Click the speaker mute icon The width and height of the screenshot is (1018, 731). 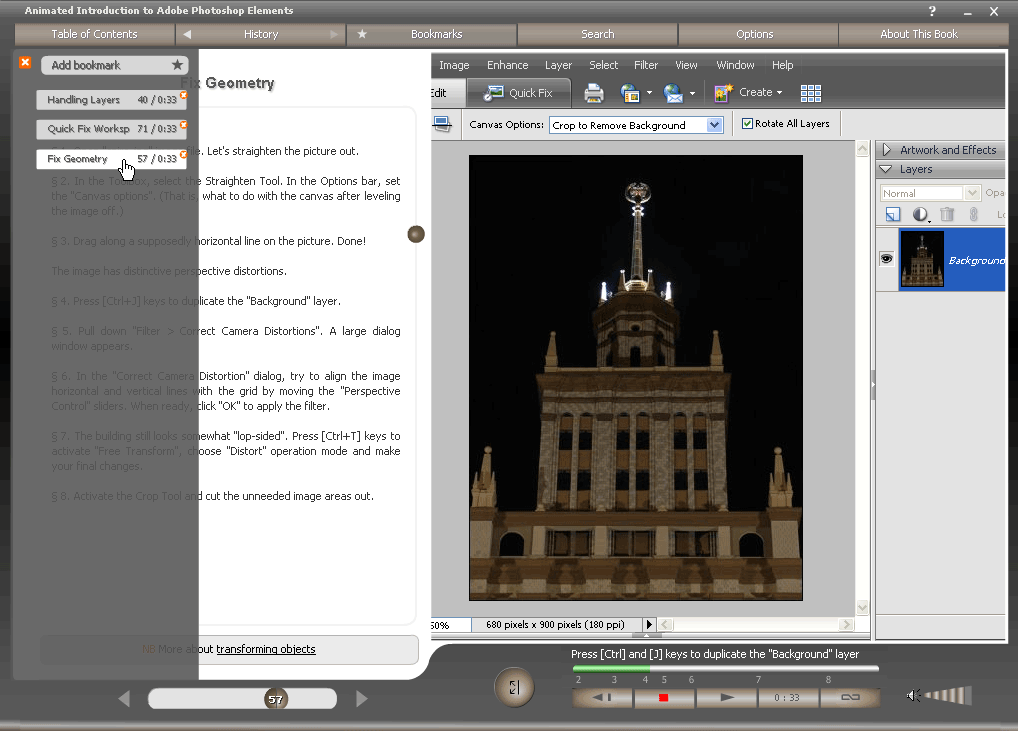(x=913, y=696)
